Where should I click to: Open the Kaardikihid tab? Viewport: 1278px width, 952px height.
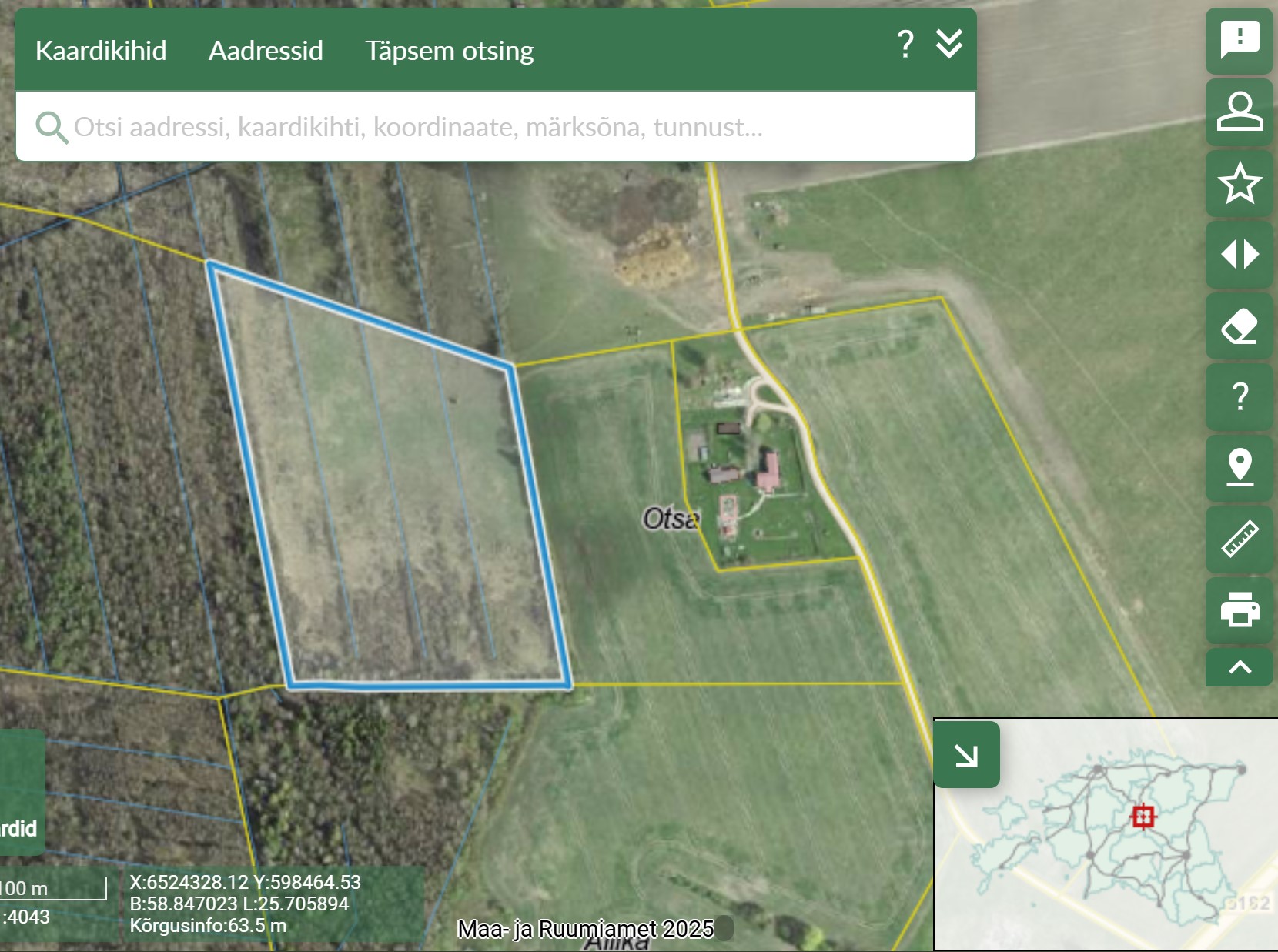101,51
